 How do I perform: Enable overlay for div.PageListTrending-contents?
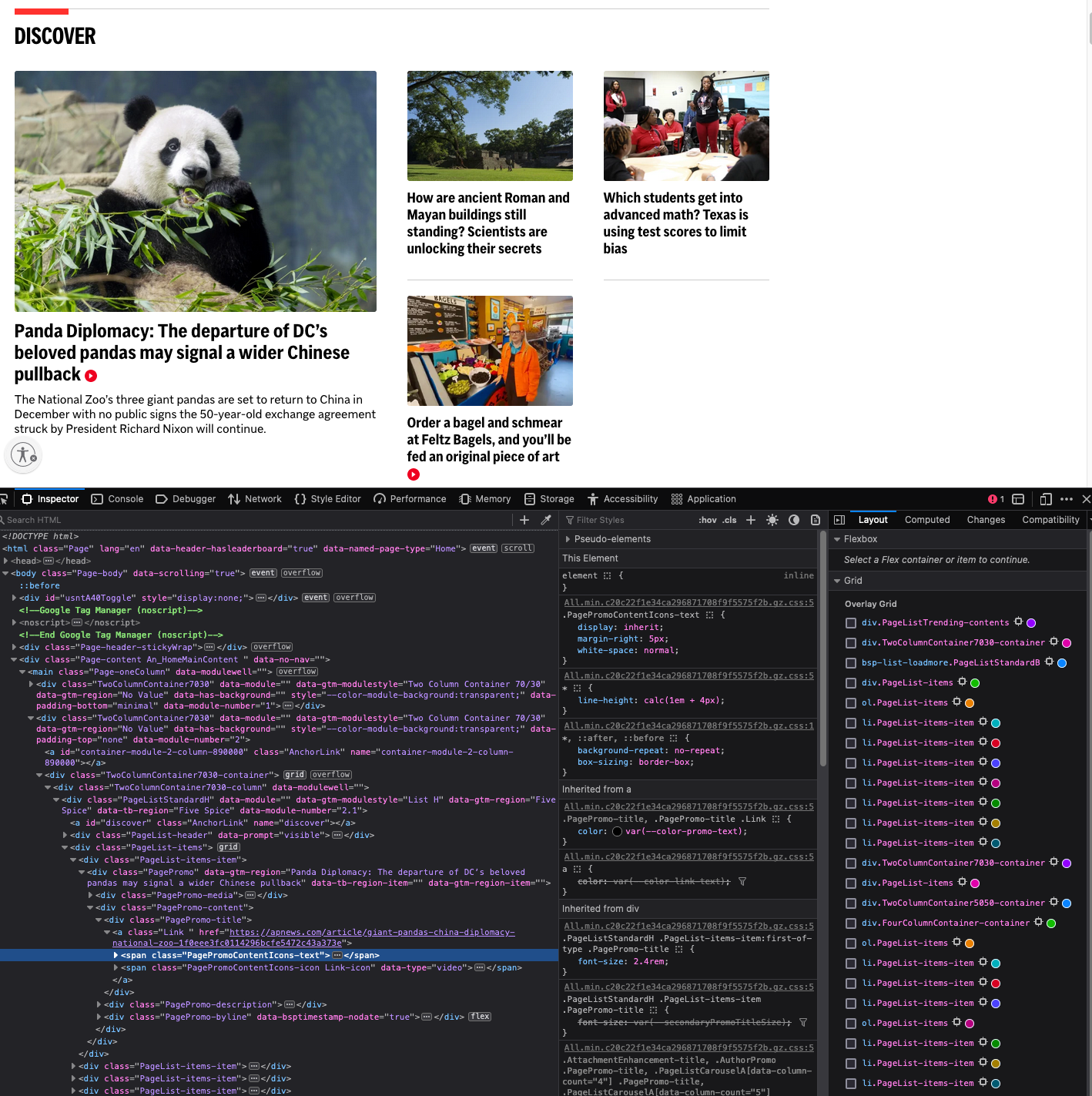click(x=851, y=623)
